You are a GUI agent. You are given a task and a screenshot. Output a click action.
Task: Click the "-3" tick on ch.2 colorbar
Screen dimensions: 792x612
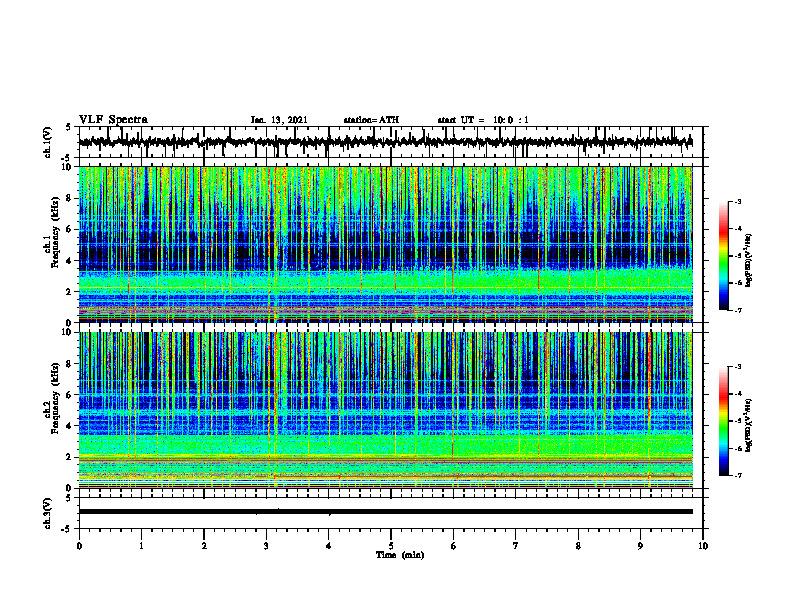click(x=738, y=367)
